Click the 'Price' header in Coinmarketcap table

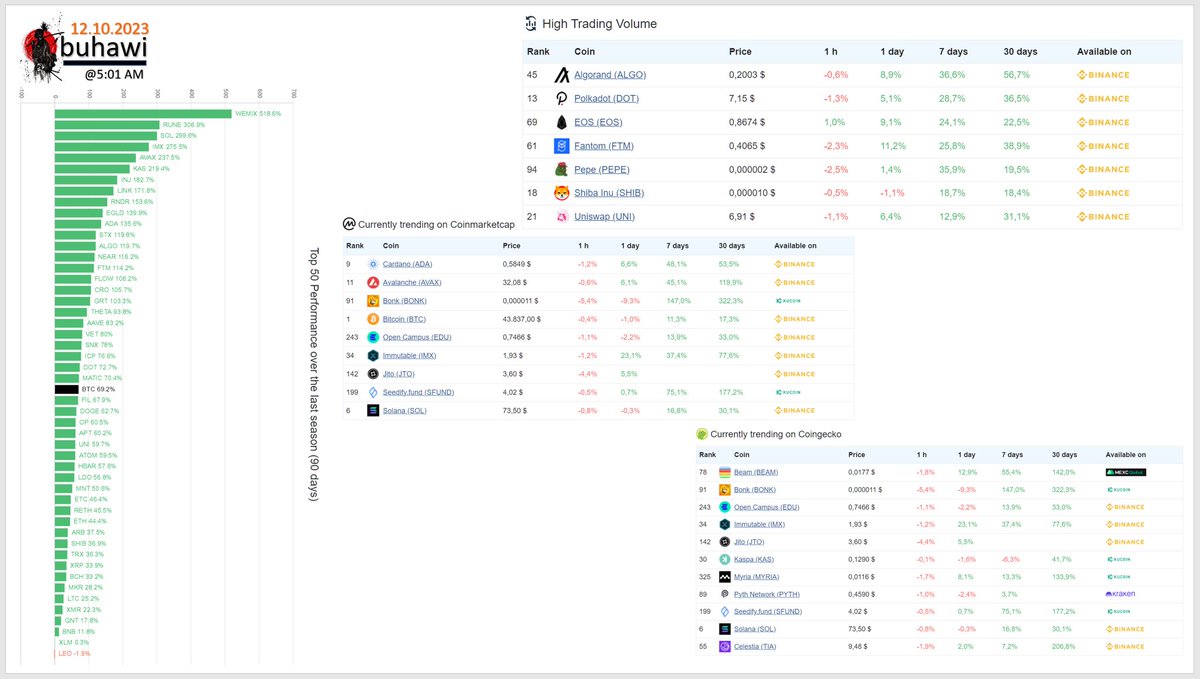[x=511, y=245]
